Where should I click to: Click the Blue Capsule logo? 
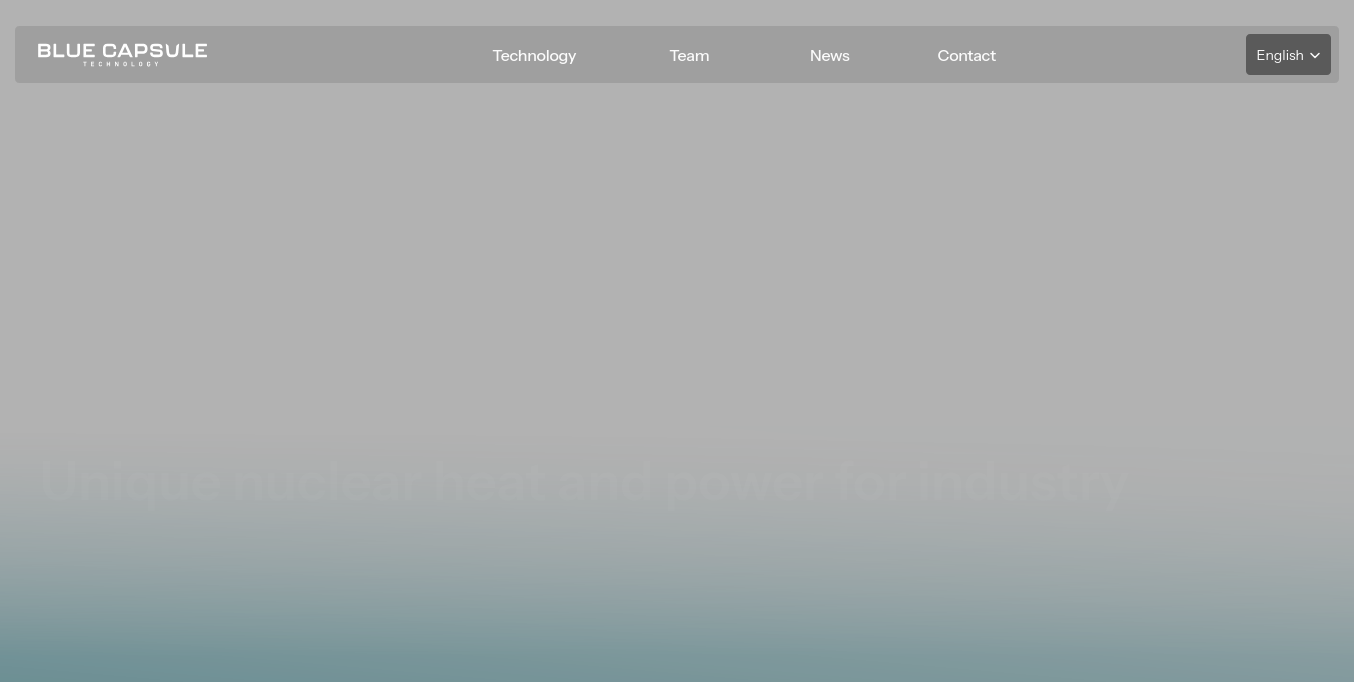(x=122, y=54)
